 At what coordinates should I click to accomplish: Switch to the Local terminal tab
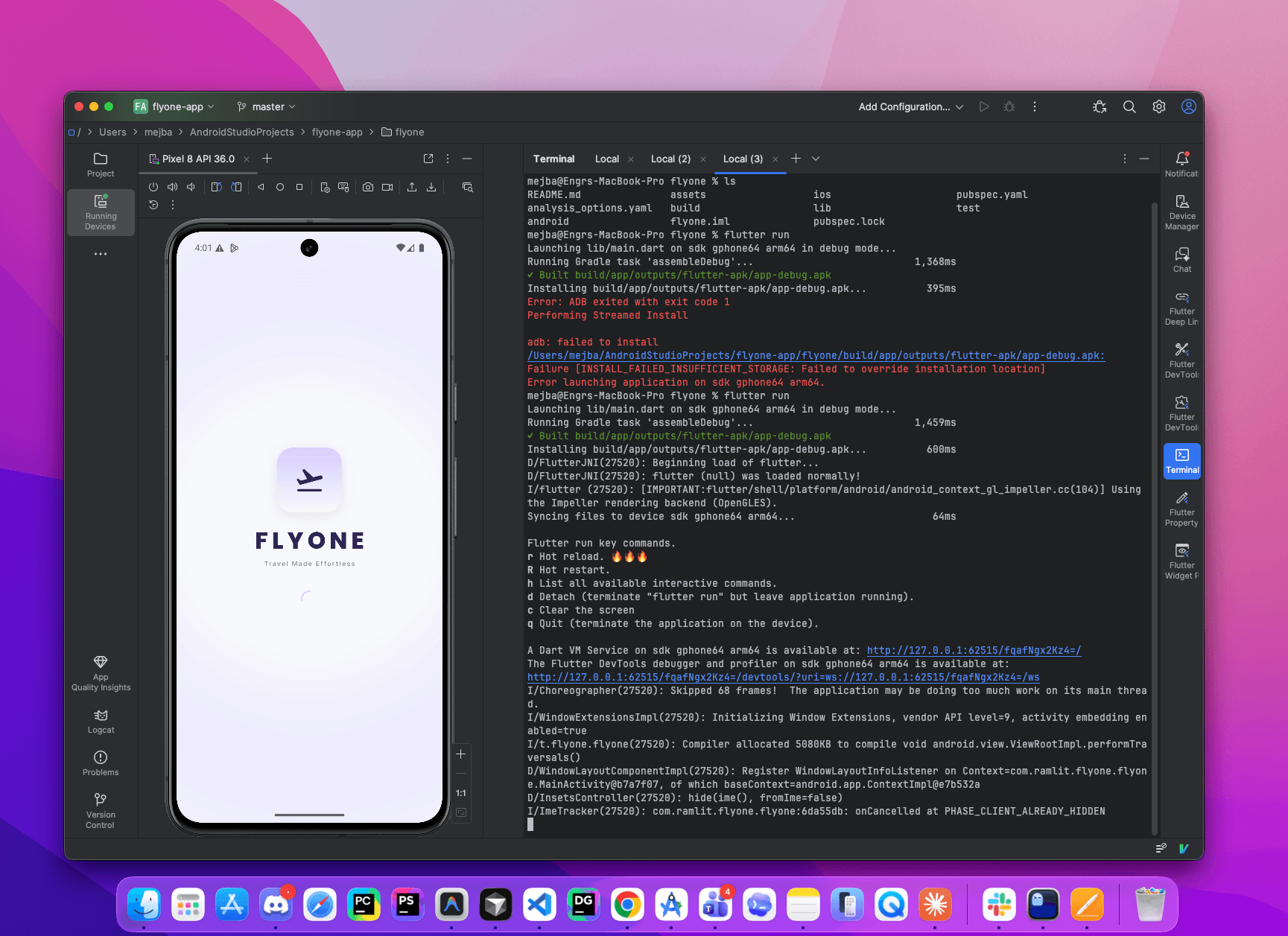[607, 159]
